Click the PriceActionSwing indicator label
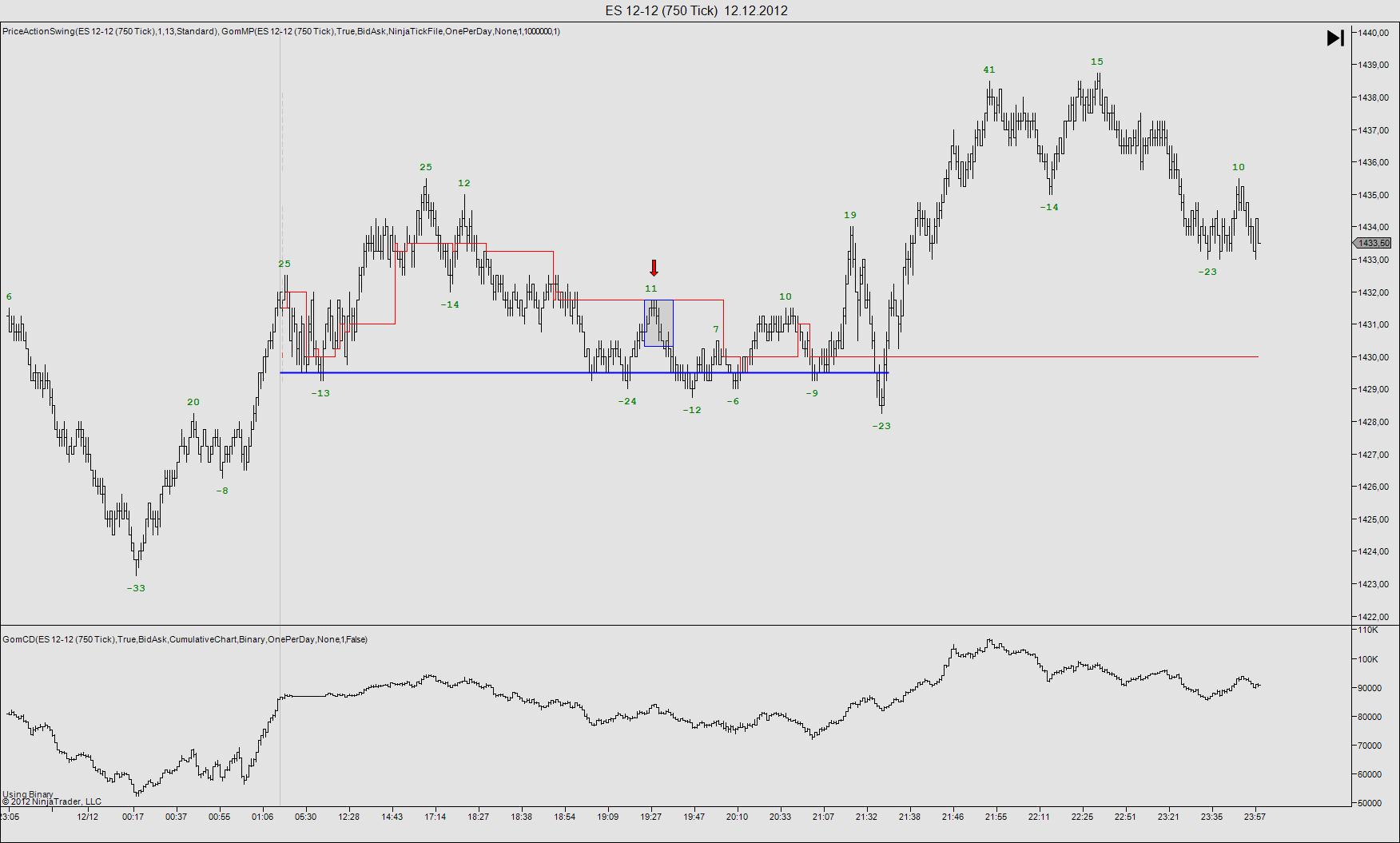The width and height of the screenshot is (1400, 843). click(110, 31)
